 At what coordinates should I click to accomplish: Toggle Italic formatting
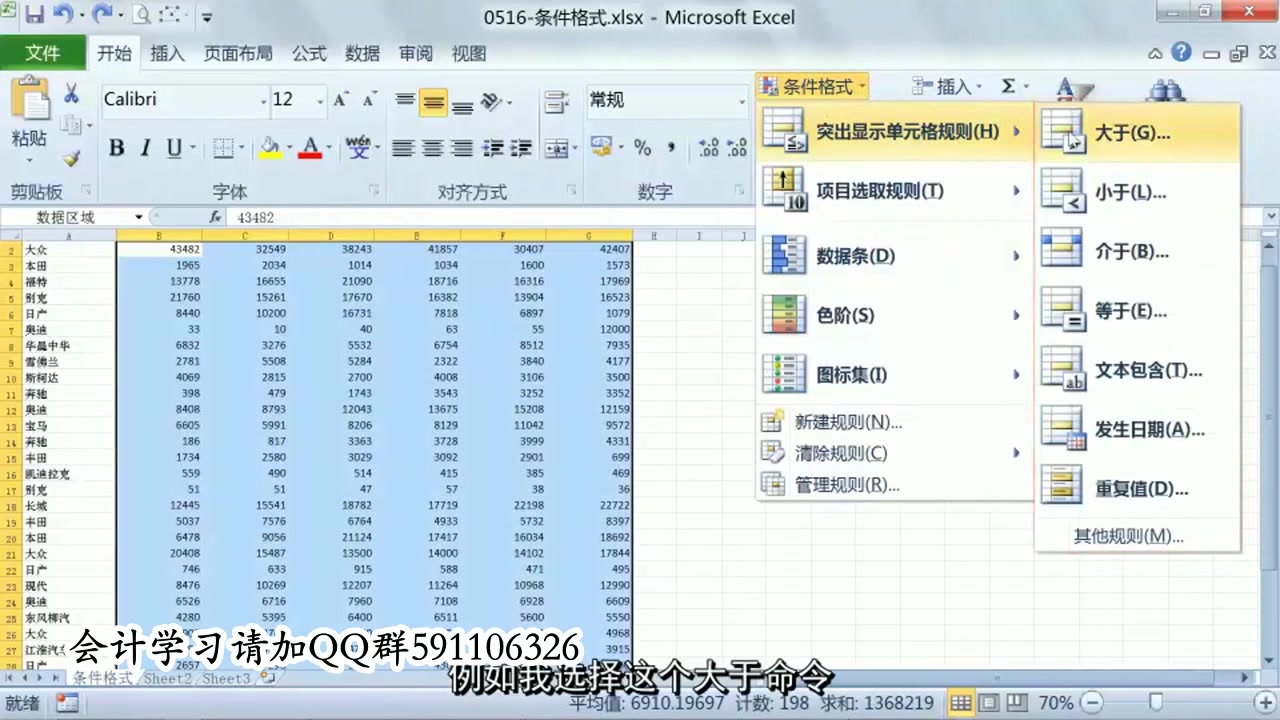pos(145,148)
